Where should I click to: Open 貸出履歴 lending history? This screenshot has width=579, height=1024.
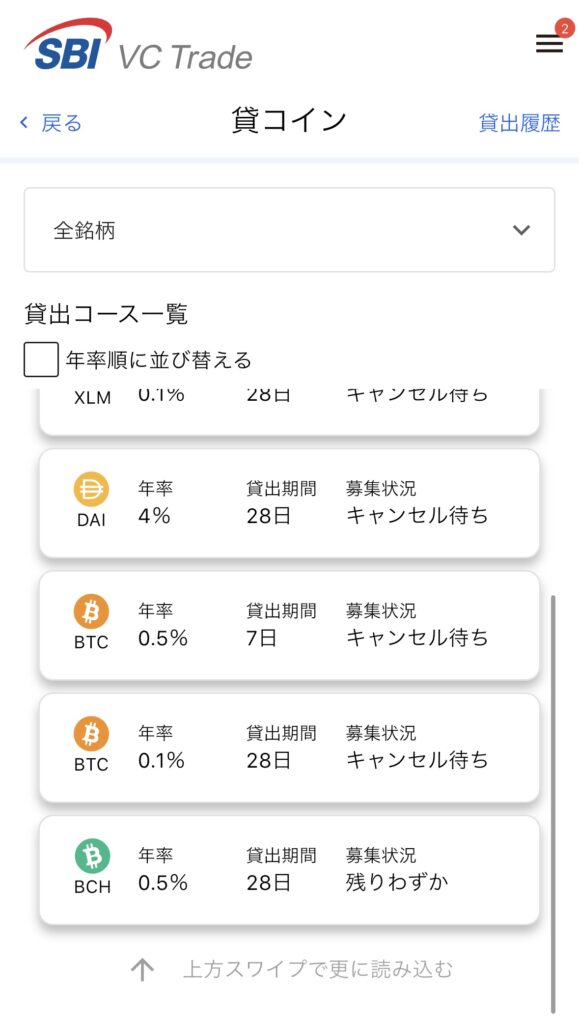click(520, 122)
